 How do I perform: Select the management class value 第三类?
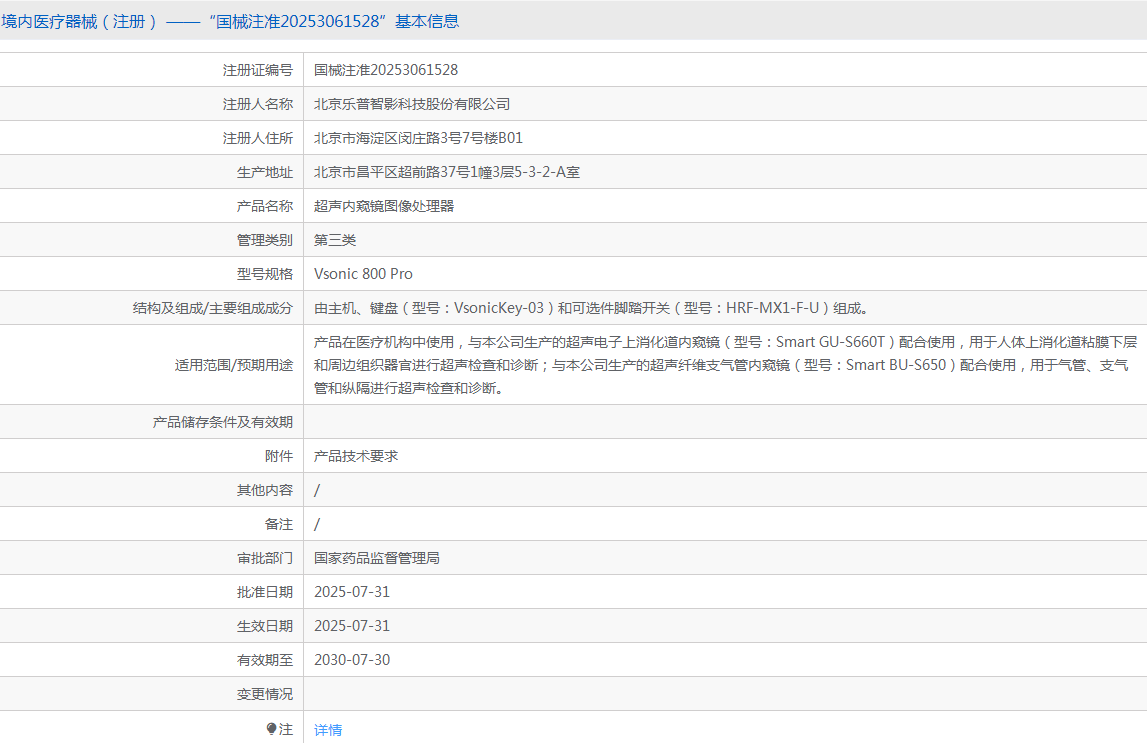[335, 240]
